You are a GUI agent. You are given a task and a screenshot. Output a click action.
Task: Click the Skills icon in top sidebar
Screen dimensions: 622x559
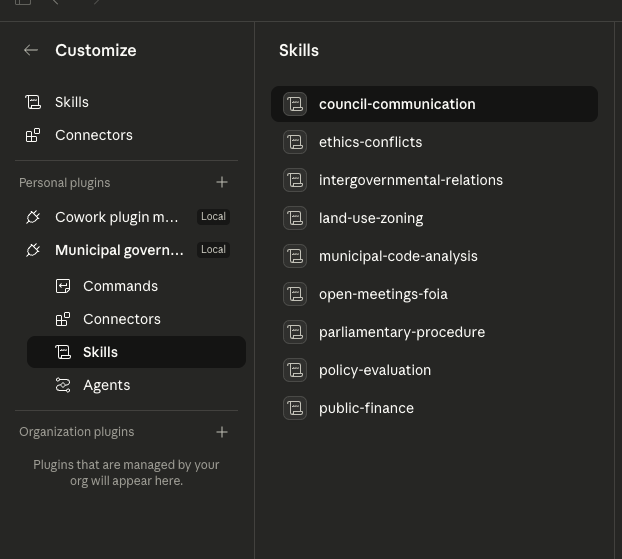tap(33, 102)
